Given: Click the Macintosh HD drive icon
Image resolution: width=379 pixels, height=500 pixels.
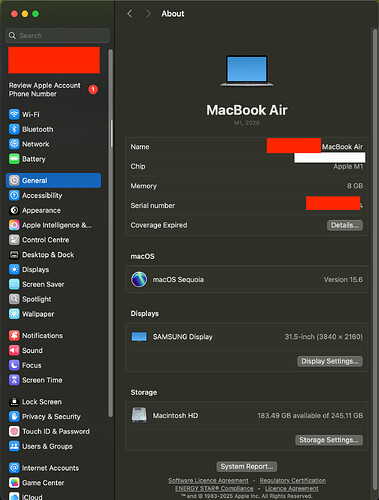Looking at the screenshot, I should [139, 415].
